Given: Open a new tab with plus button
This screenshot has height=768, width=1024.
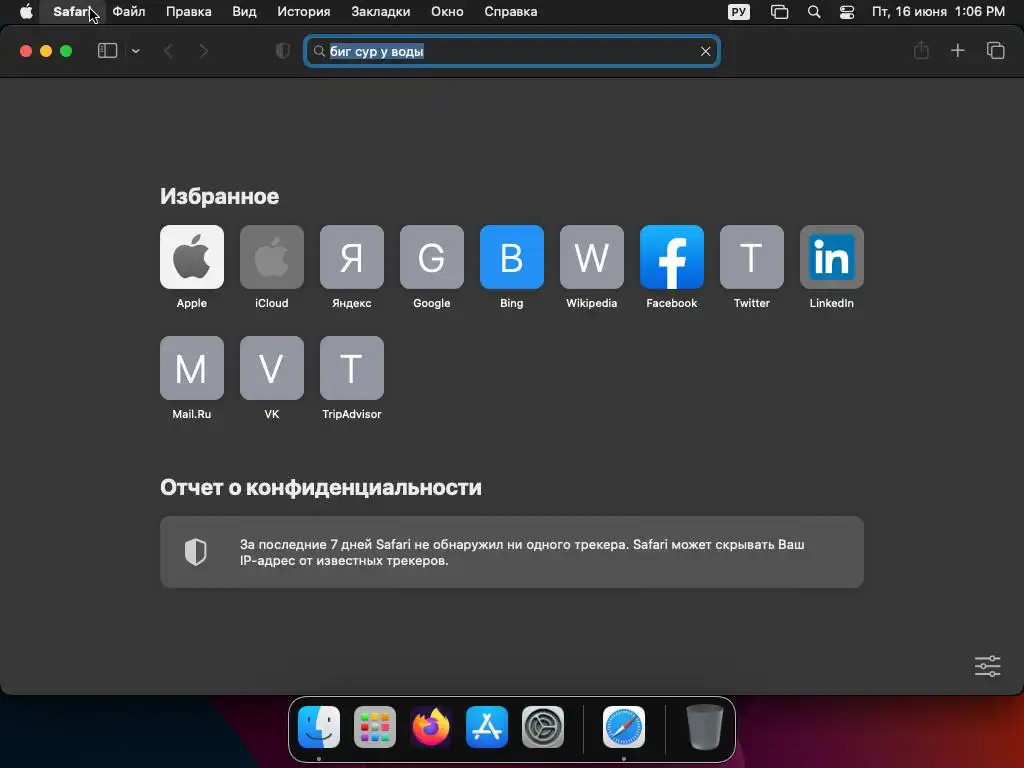Looking at the screenshot, I should point(957,51).
